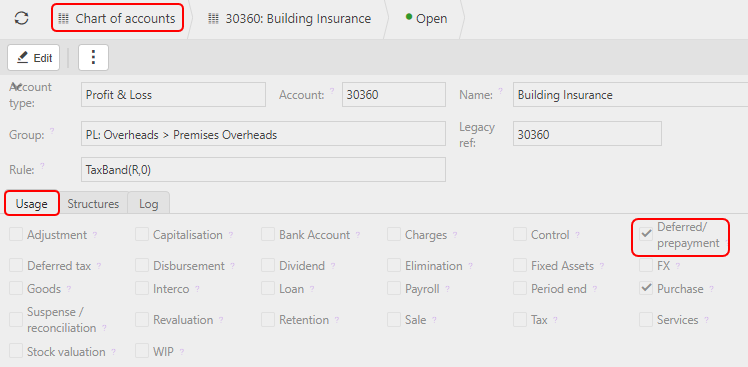Click the Group field
748x367 pixels.
coord(263,135)
